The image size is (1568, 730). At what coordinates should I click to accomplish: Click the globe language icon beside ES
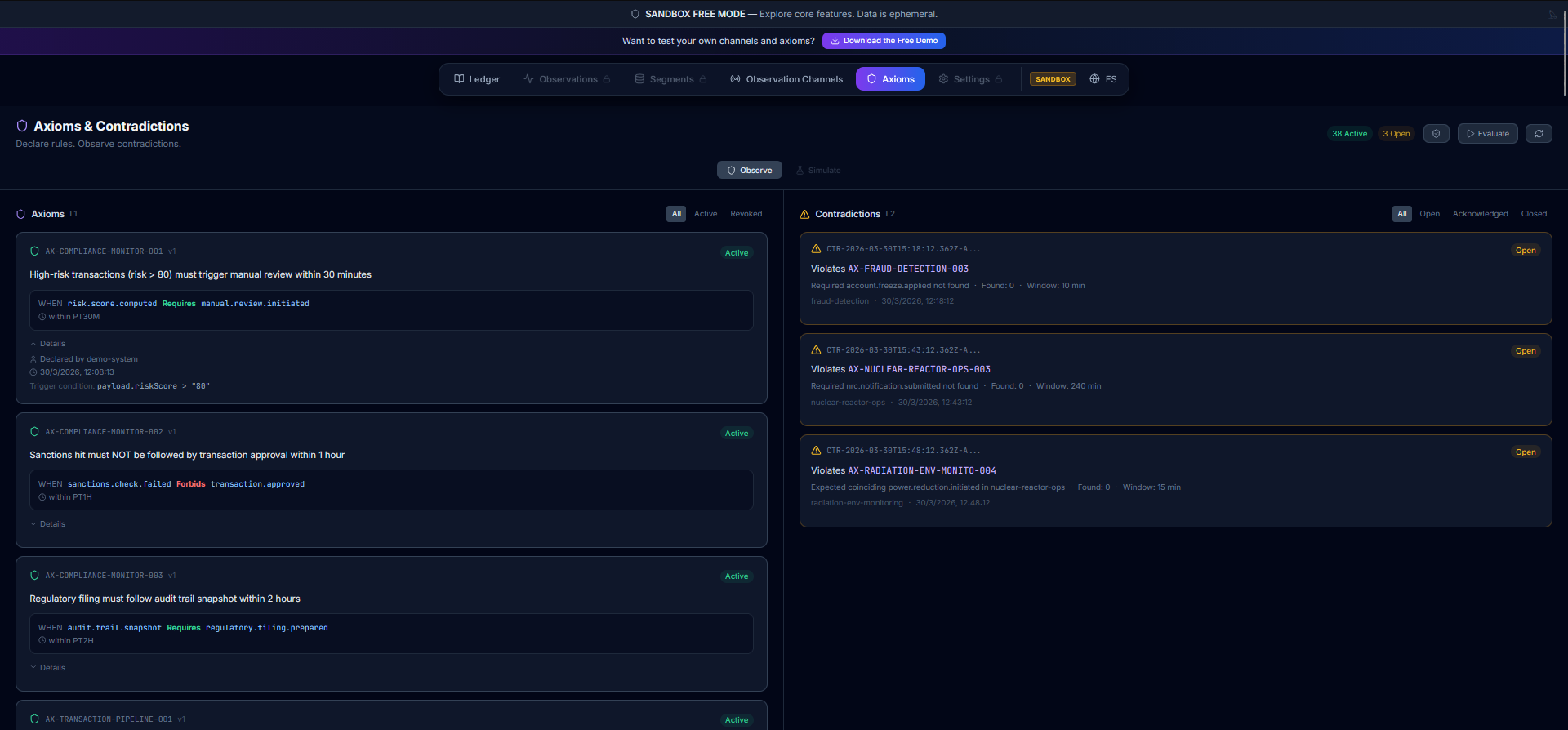click(x=1094, y=79)
